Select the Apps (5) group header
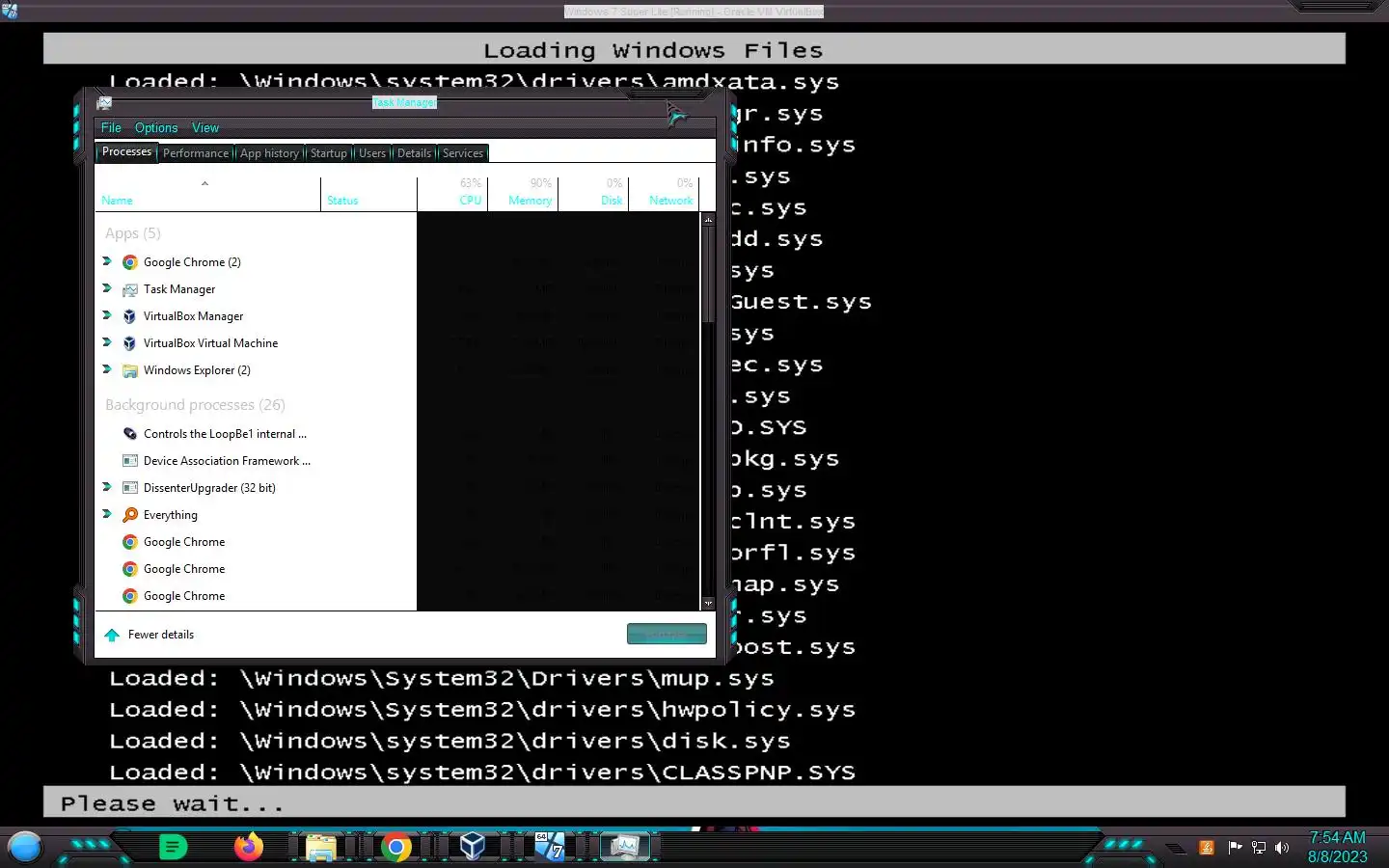The width and height of the screenshot is (1389, 868). click(x=133, y=233)
